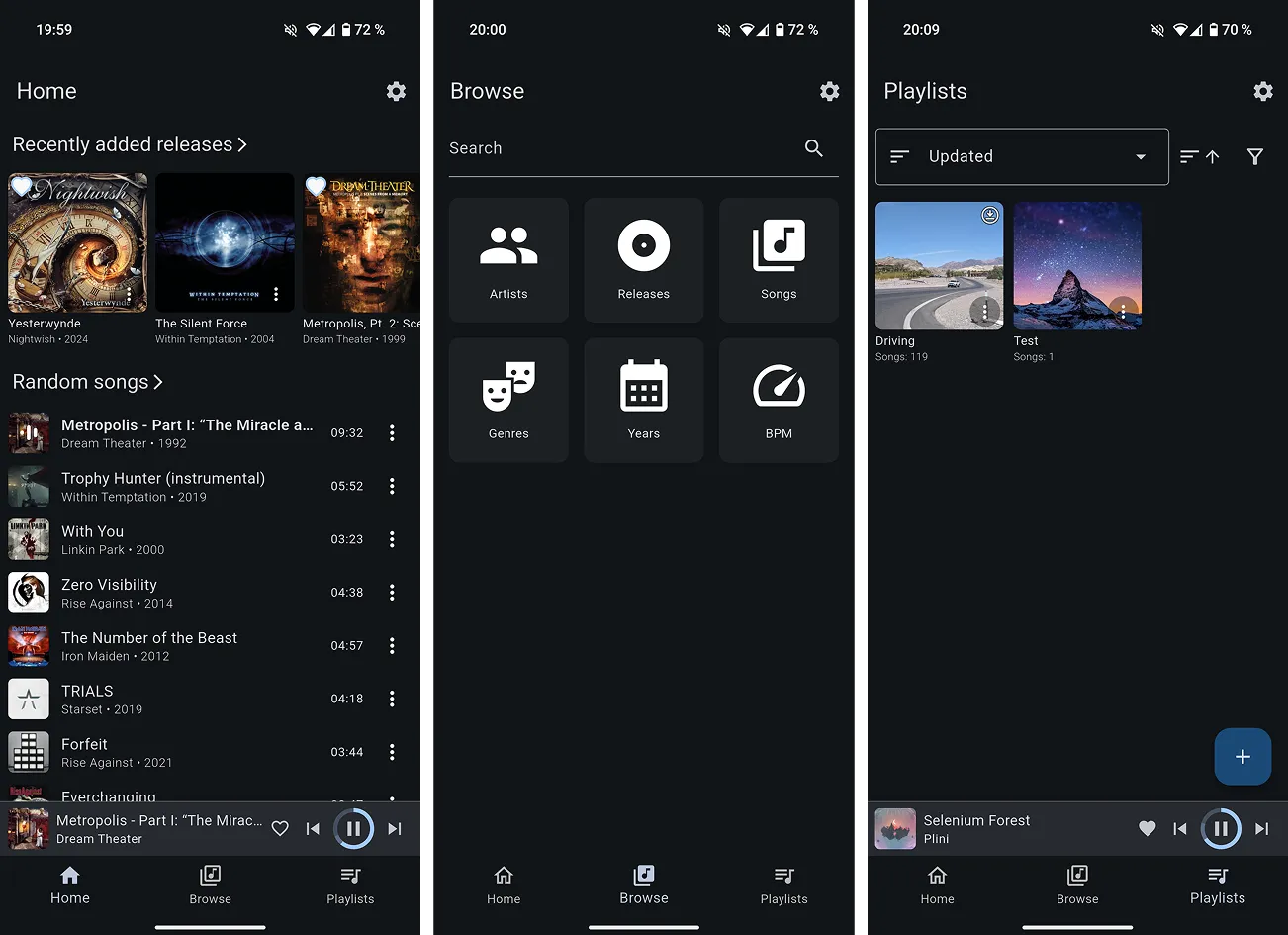Open the Genres browse tile

click(x=508, y=400)
